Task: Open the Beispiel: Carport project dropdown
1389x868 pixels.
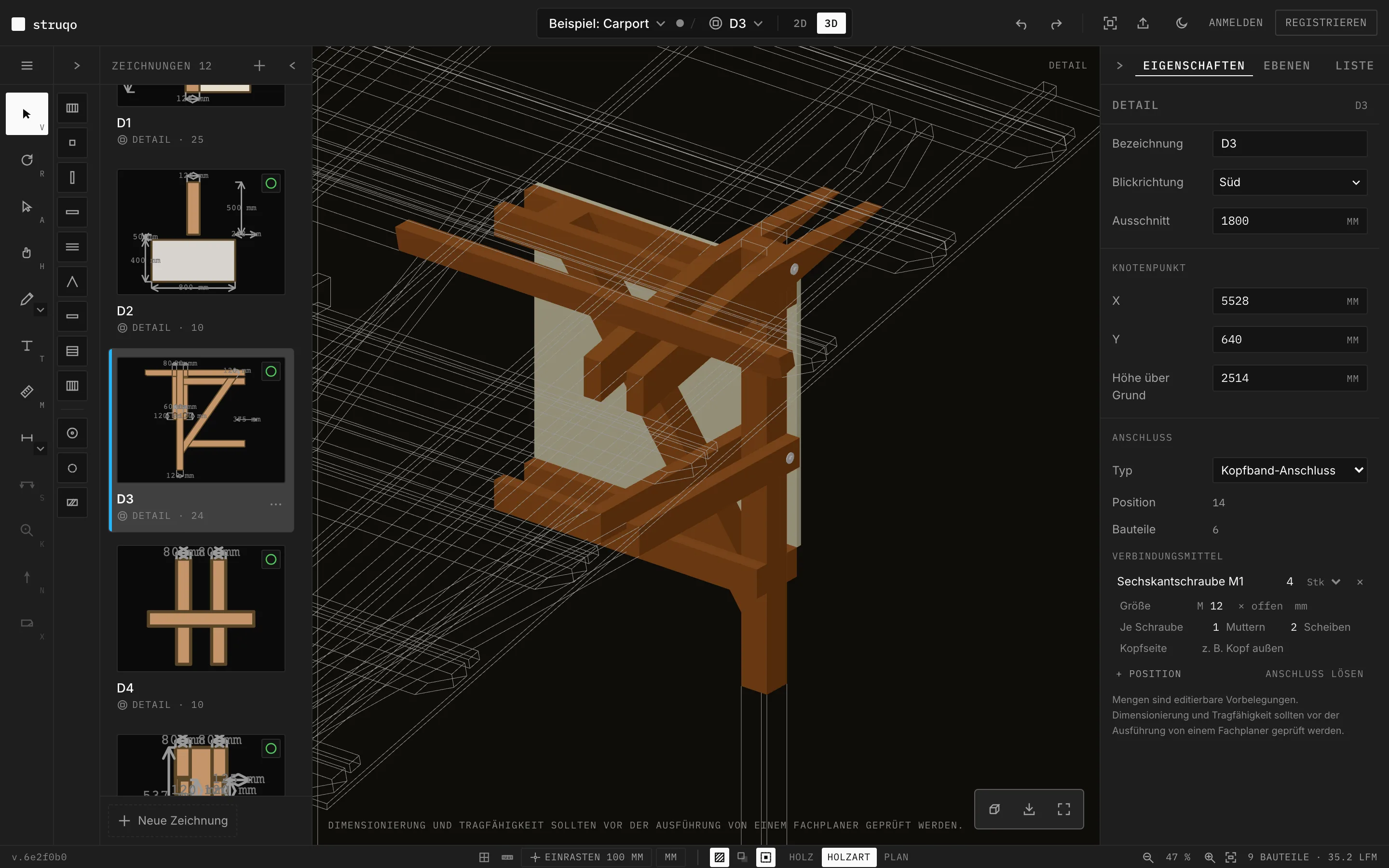Action: (x=607, y=24)
